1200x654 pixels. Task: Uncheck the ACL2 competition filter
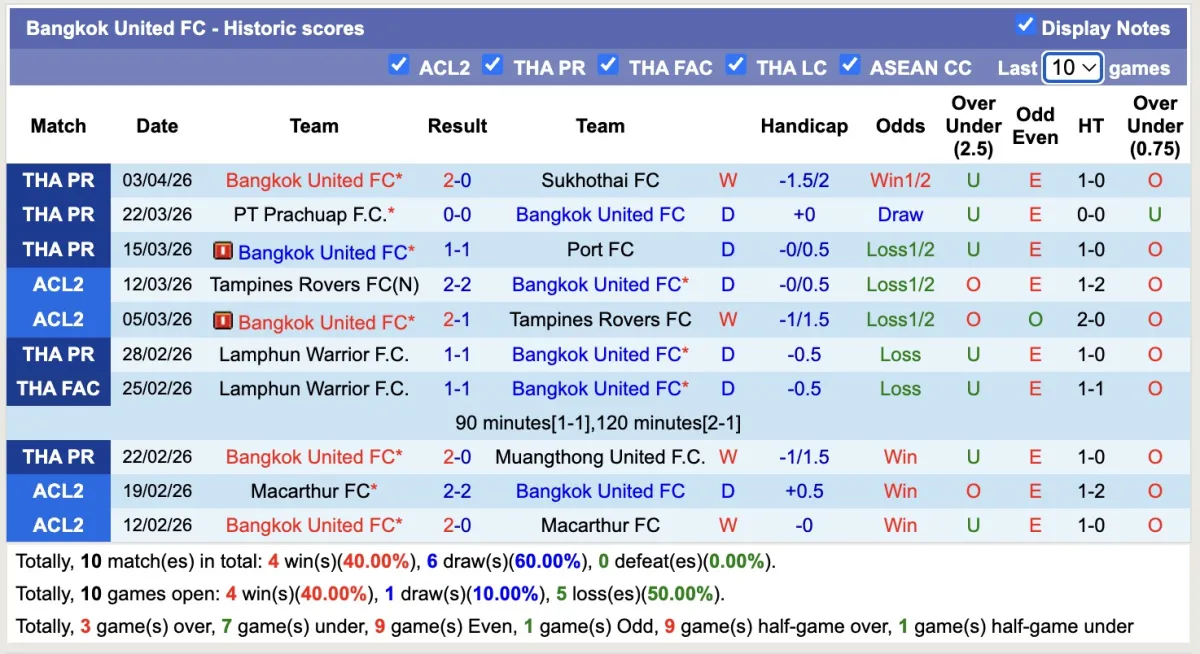[399, 66]
